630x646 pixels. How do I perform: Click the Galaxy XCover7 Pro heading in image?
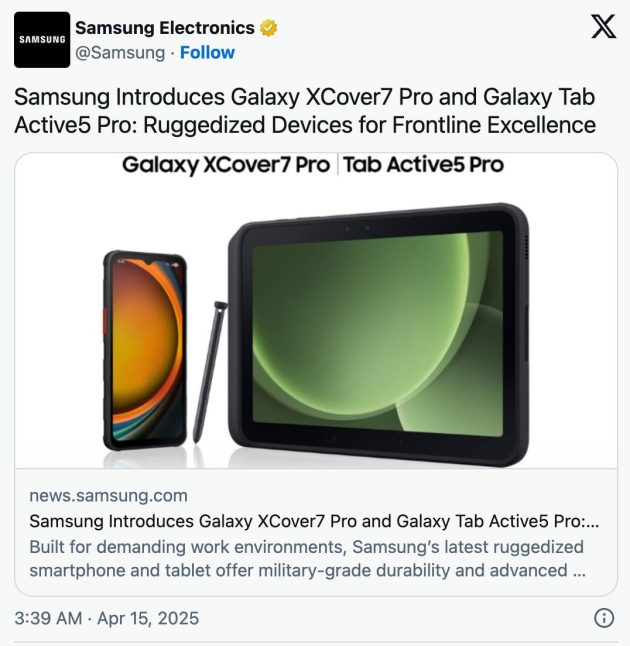[x=226, y=165]
